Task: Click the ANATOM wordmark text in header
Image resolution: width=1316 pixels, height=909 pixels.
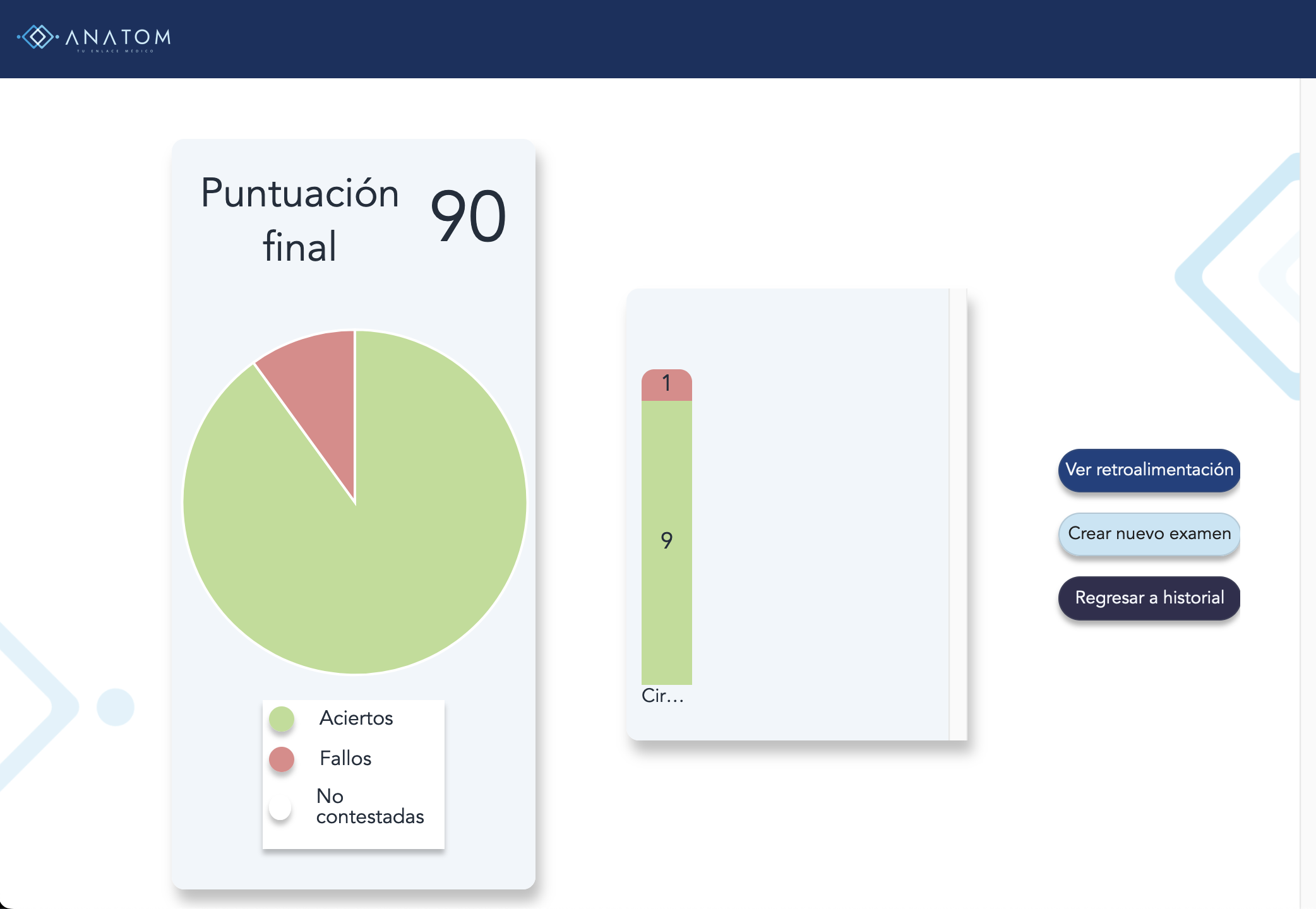Action: [x=118, y=38]
